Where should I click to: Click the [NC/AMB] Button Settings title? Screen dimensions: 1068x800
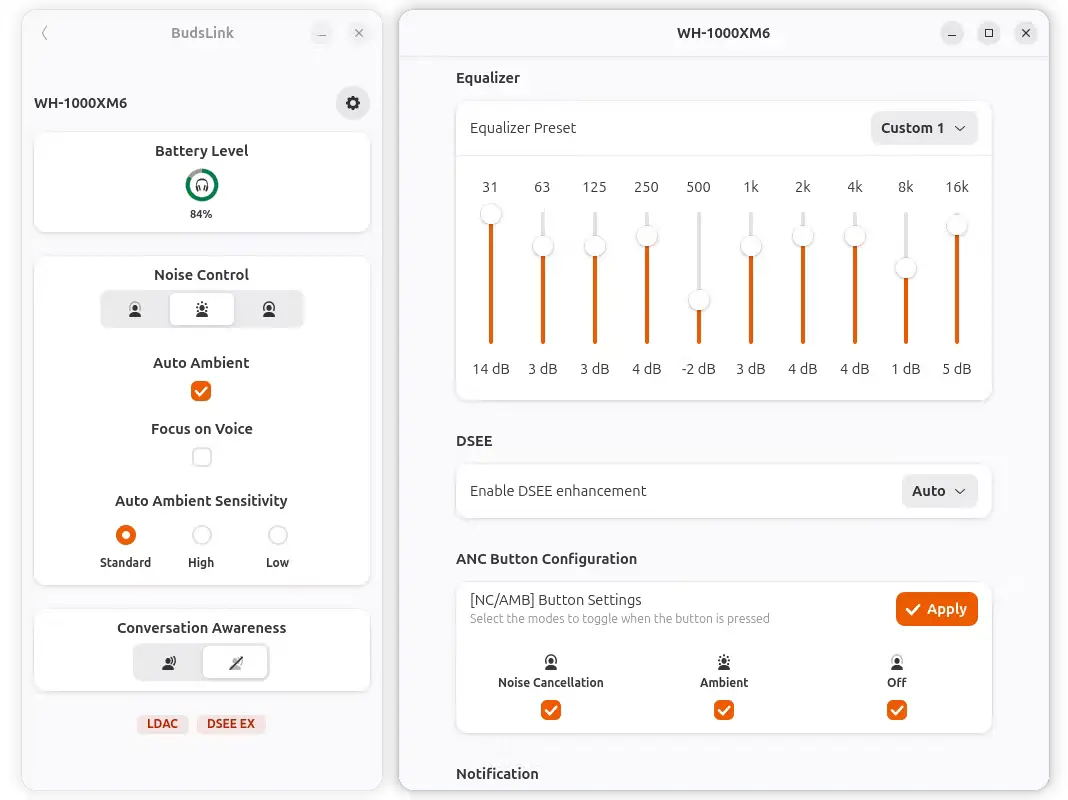[556, 600]
